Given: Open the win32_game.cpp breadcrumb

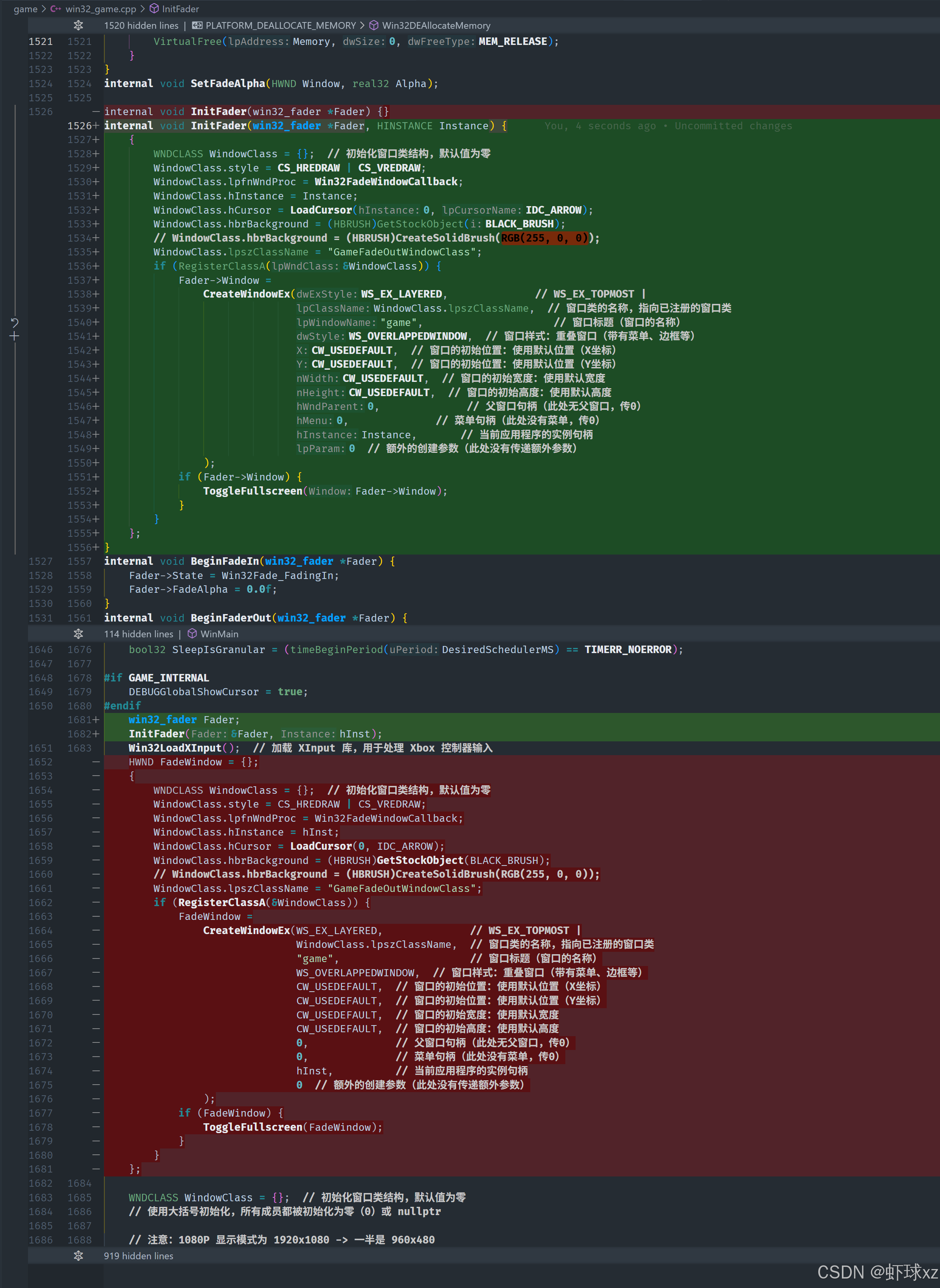Looking at the screenshot, I should [x=100, y=9].
